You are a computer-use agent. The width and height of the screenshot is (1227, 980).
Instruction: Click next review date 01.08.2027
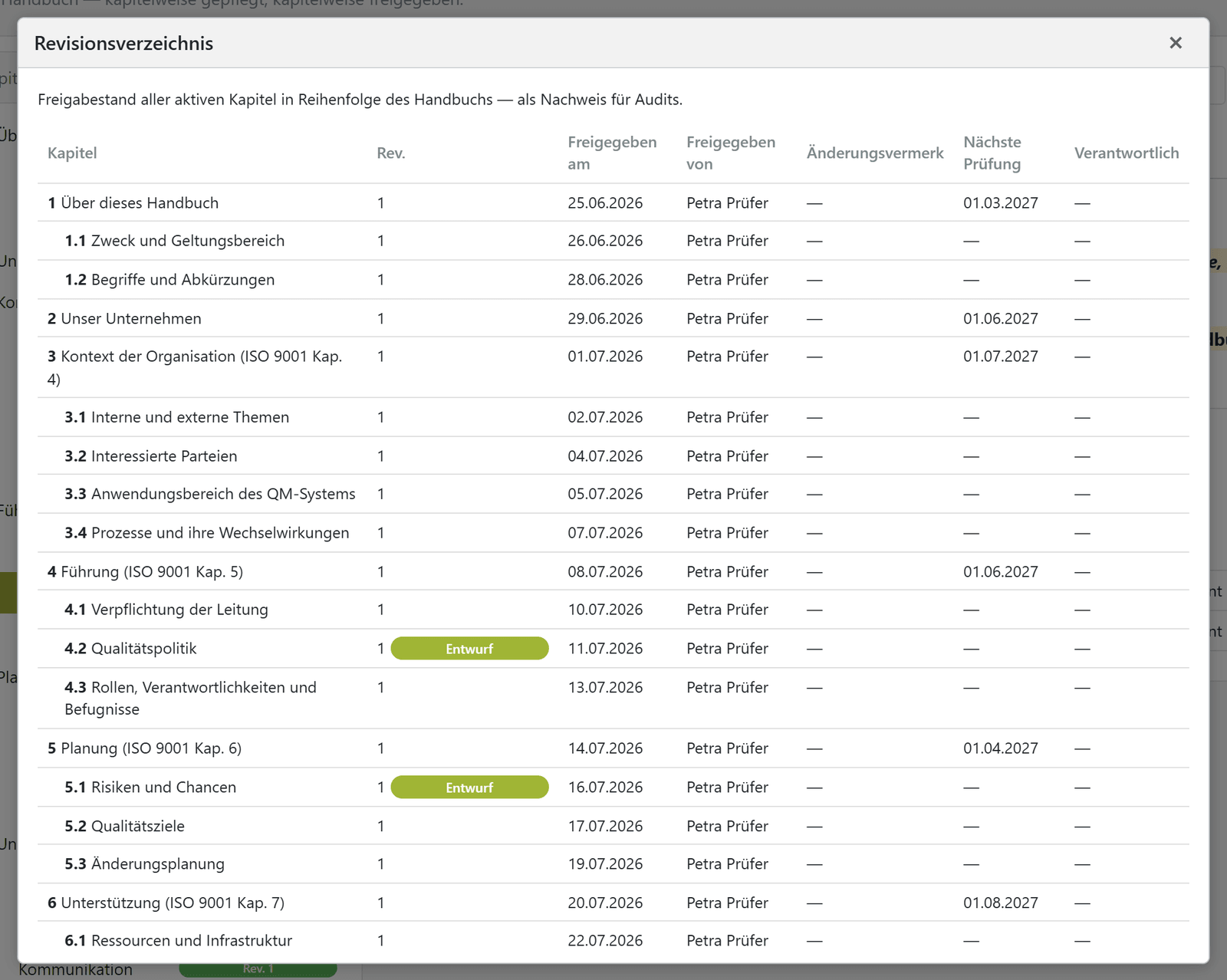point(1001,903)
